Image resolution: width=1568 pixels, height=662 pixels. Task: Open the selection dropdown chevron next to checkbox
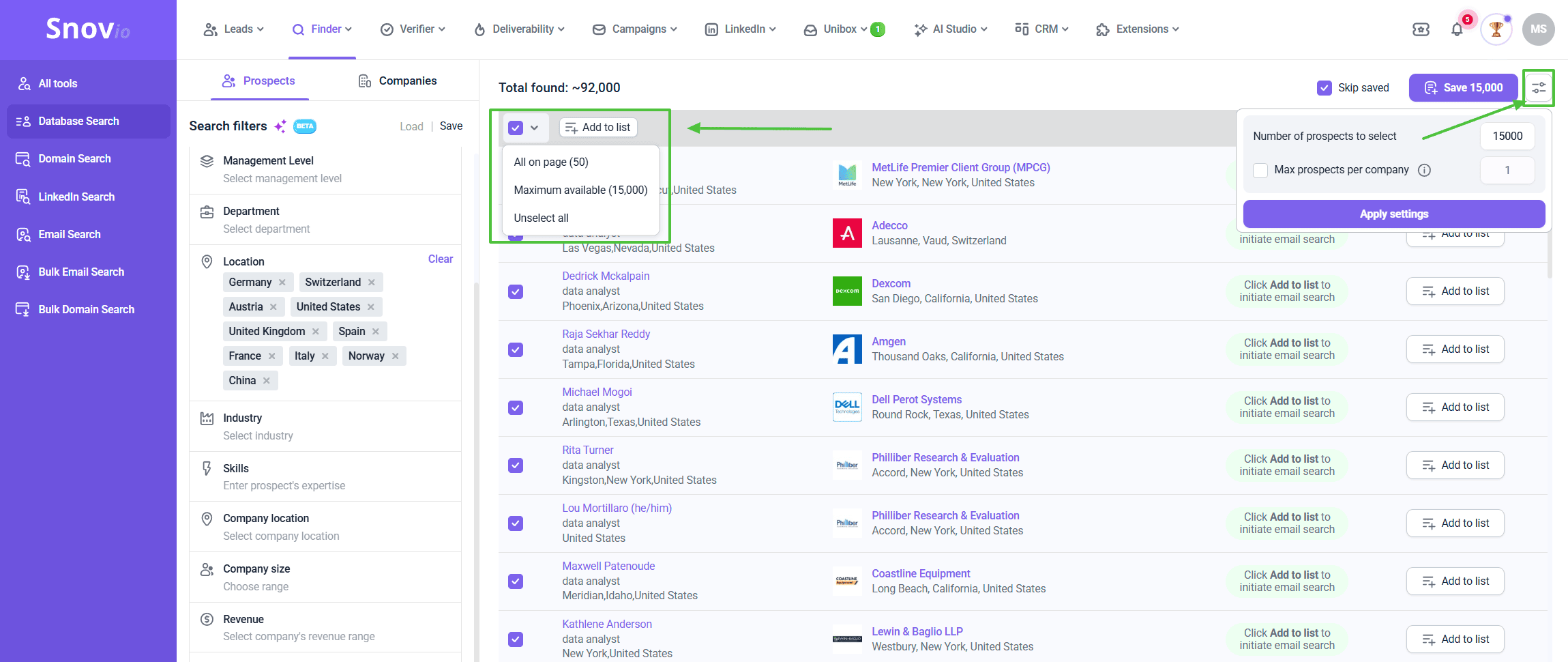[535, 128]
